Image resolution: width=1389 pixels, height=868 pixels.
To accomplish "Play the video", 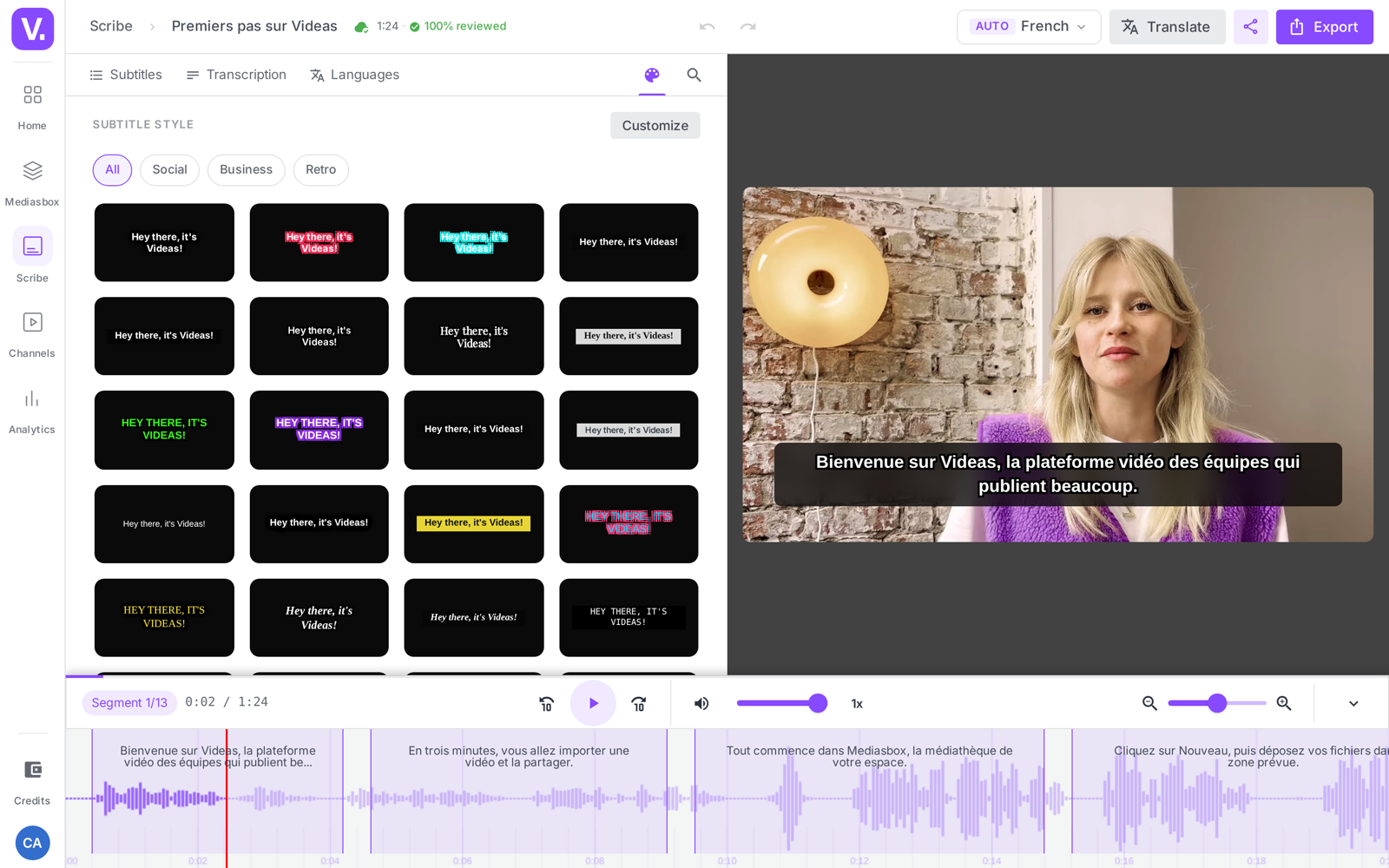I will click(x=593, y=703).
